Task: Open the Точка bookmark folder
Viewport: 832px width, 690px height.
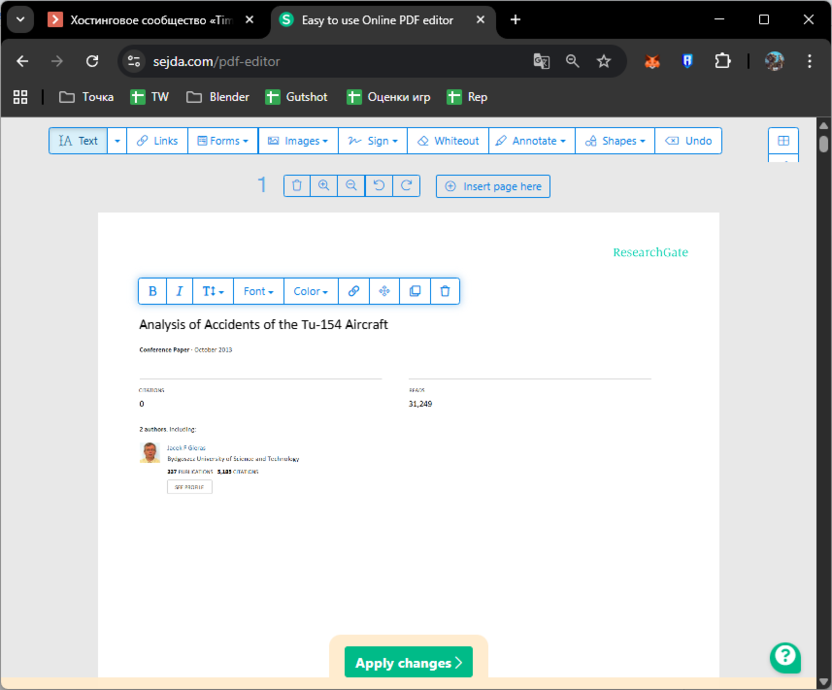Action: 86,97
